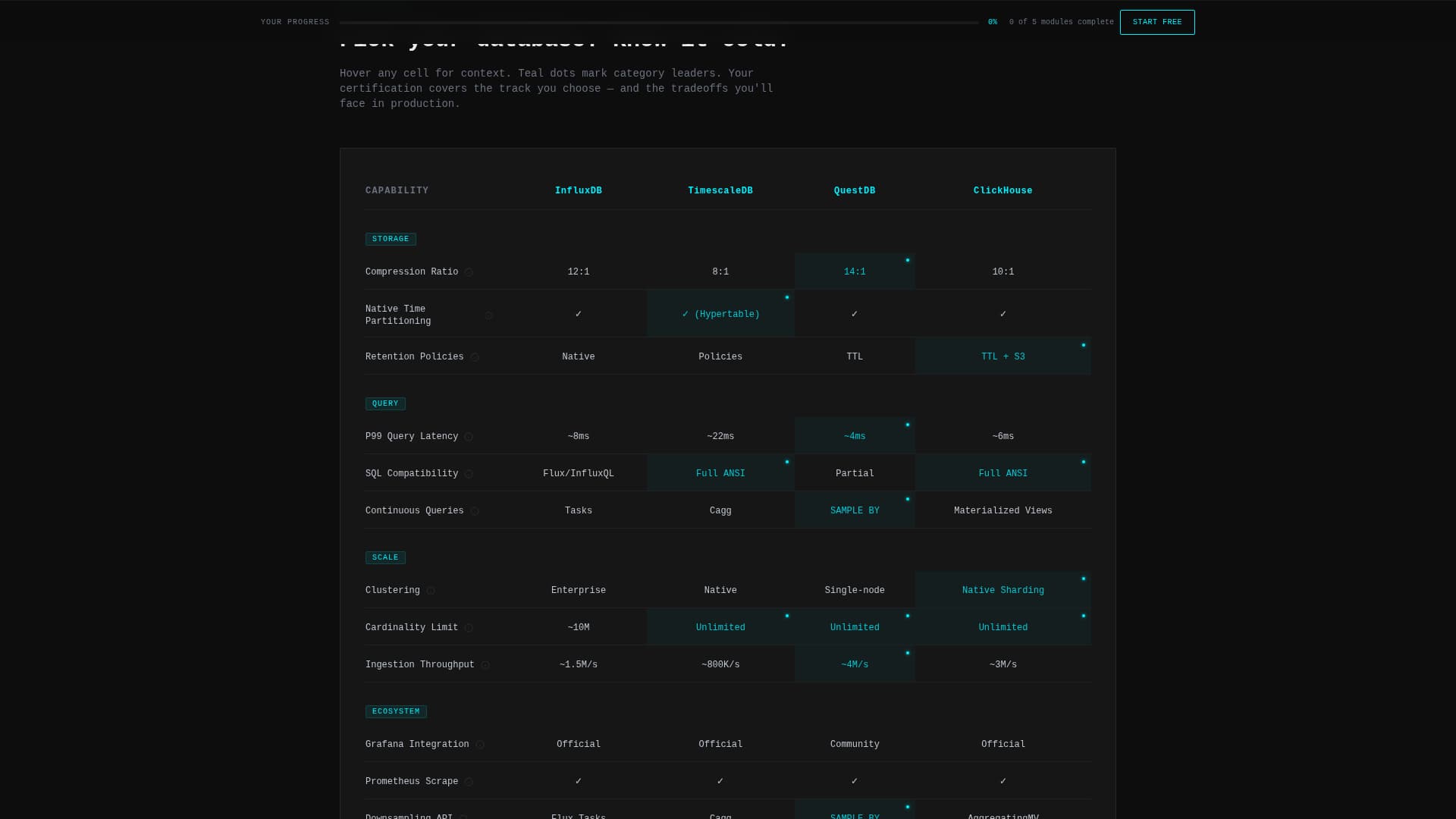Click the '~22ms' latency cell
Screen dimensions: 1456x819
pyautogui.click(x=720, y=436)
